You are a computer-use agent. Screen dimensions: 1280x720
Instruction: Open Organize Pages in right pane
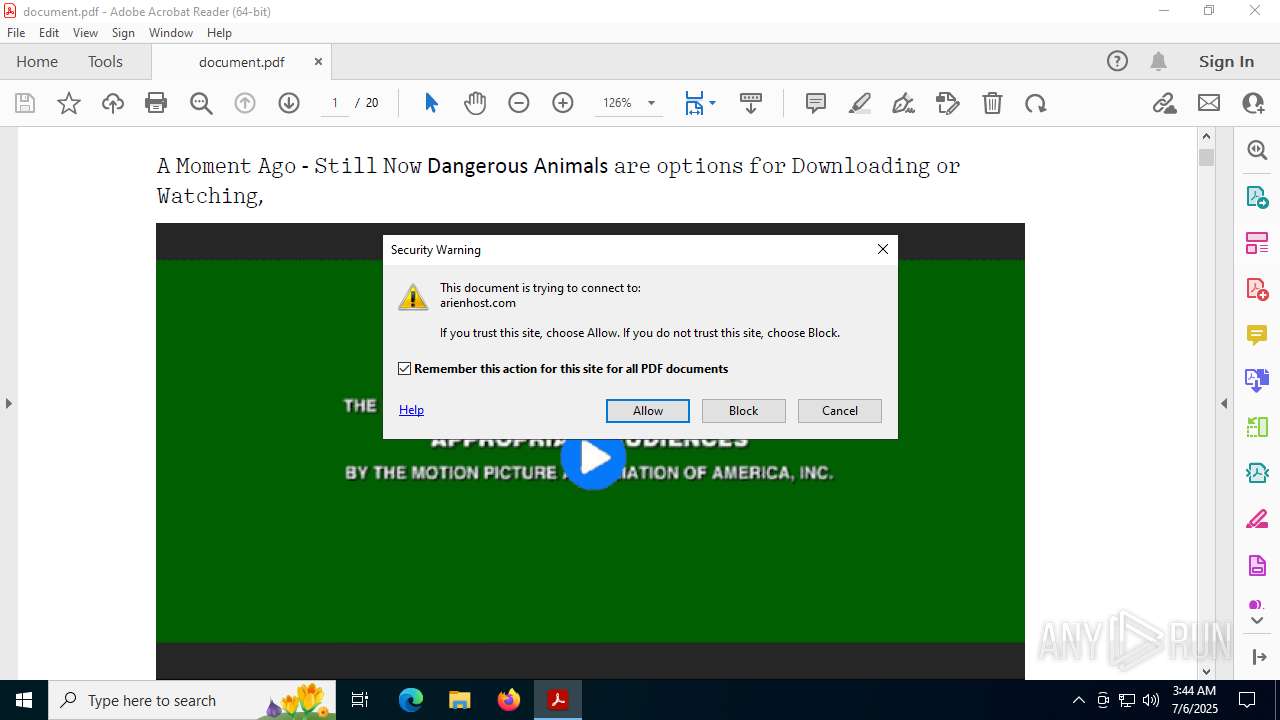1257,243
